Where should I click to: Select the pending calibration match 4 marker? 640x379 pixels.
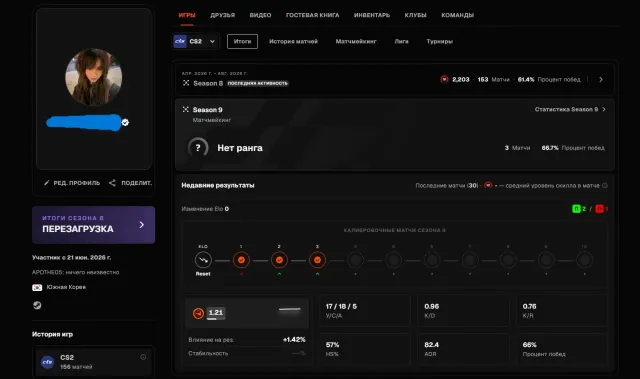click(x=356, y=260)
